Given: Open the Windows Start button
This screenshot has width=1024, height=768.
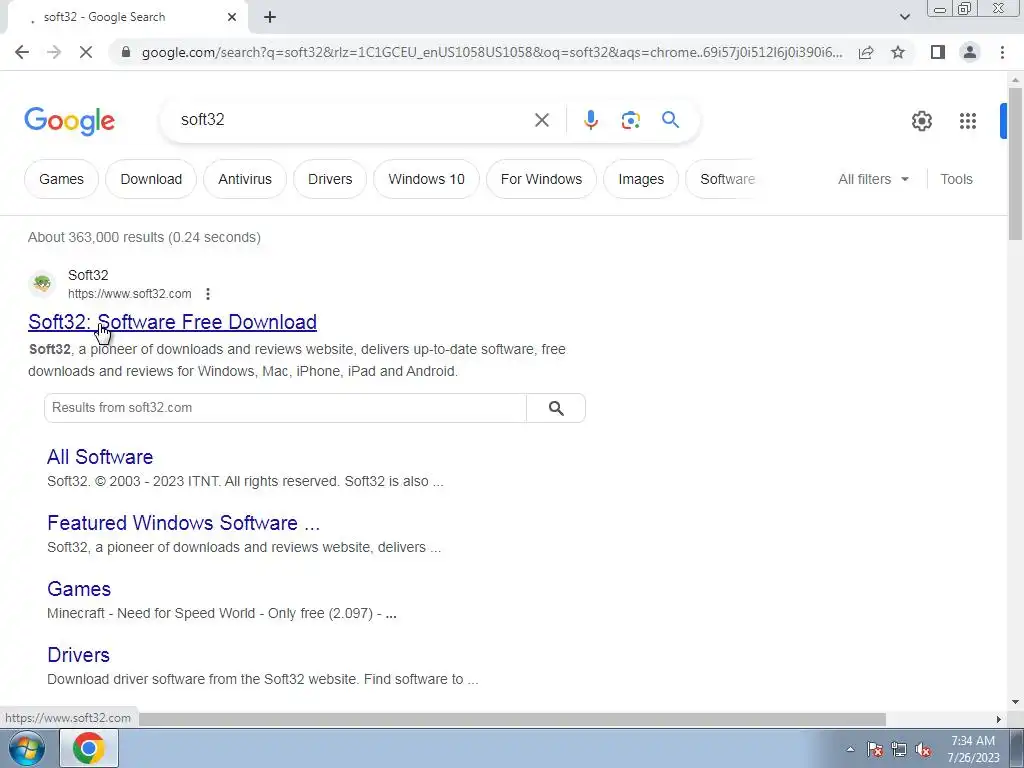Looking at the screenshot, I should pyautogui.click(x=26, y=748).
